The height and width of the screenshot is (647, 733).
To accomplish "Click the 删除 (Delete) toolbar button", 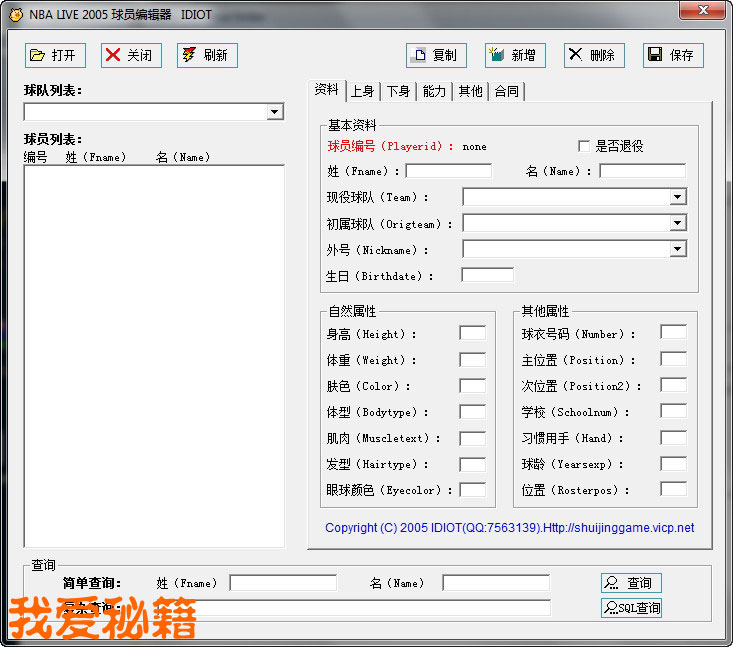I will tap(594, 55).
